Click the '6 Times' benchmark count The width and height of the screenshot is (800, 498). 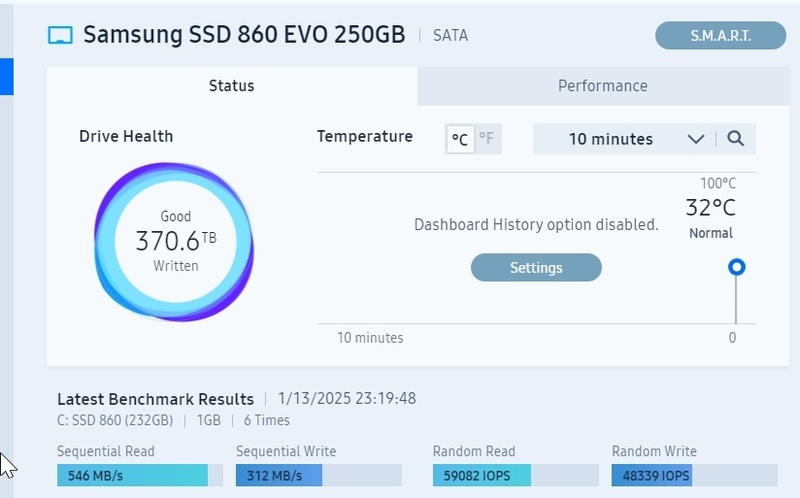point(267,420)
